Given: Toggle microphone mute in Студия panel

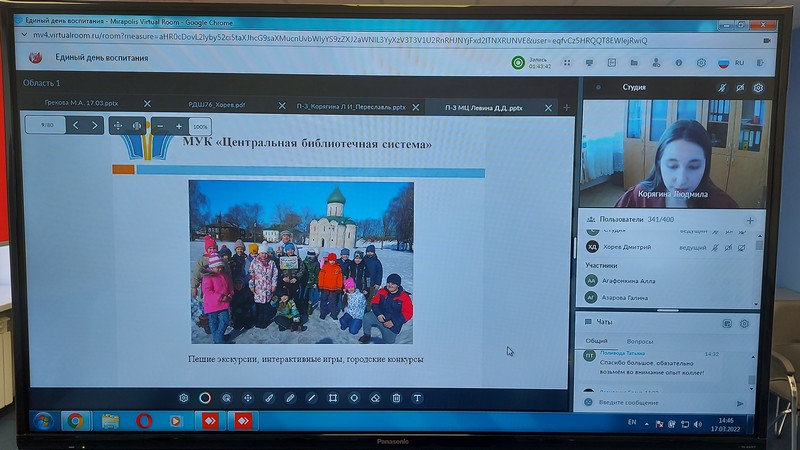Looking at the screenshot, I should (722, 88).
